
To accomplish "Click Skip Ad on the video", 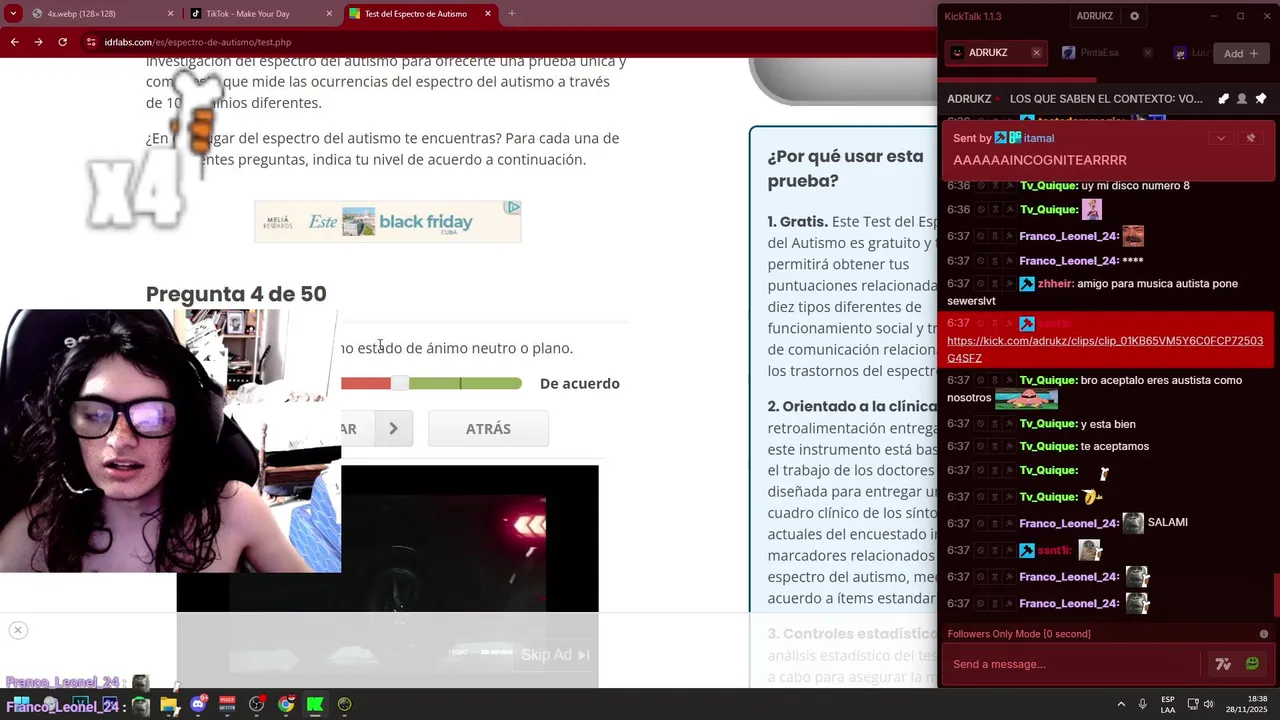I will click(555, 655).
